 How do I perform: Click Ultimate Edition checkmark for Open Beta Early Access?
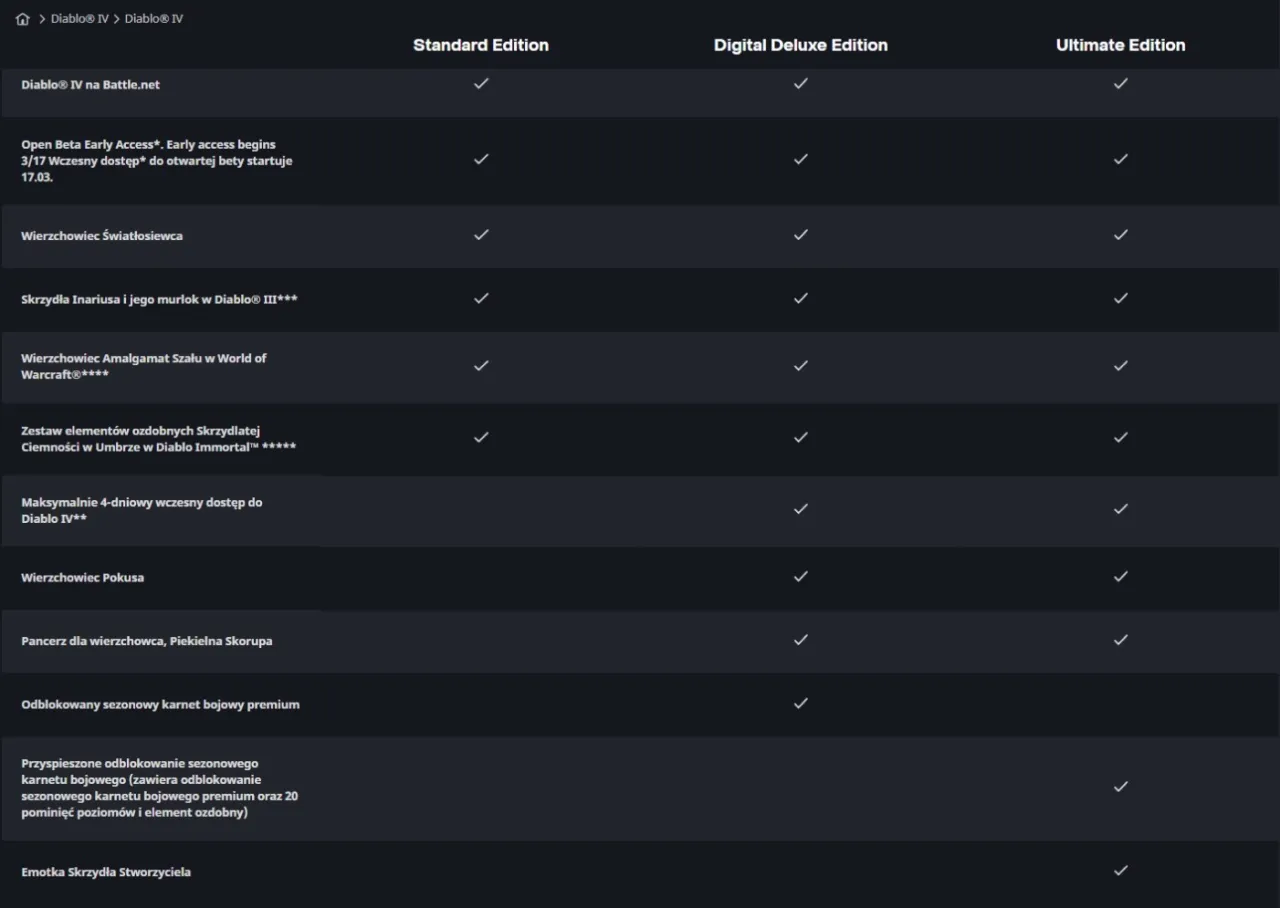[1120, 159]
